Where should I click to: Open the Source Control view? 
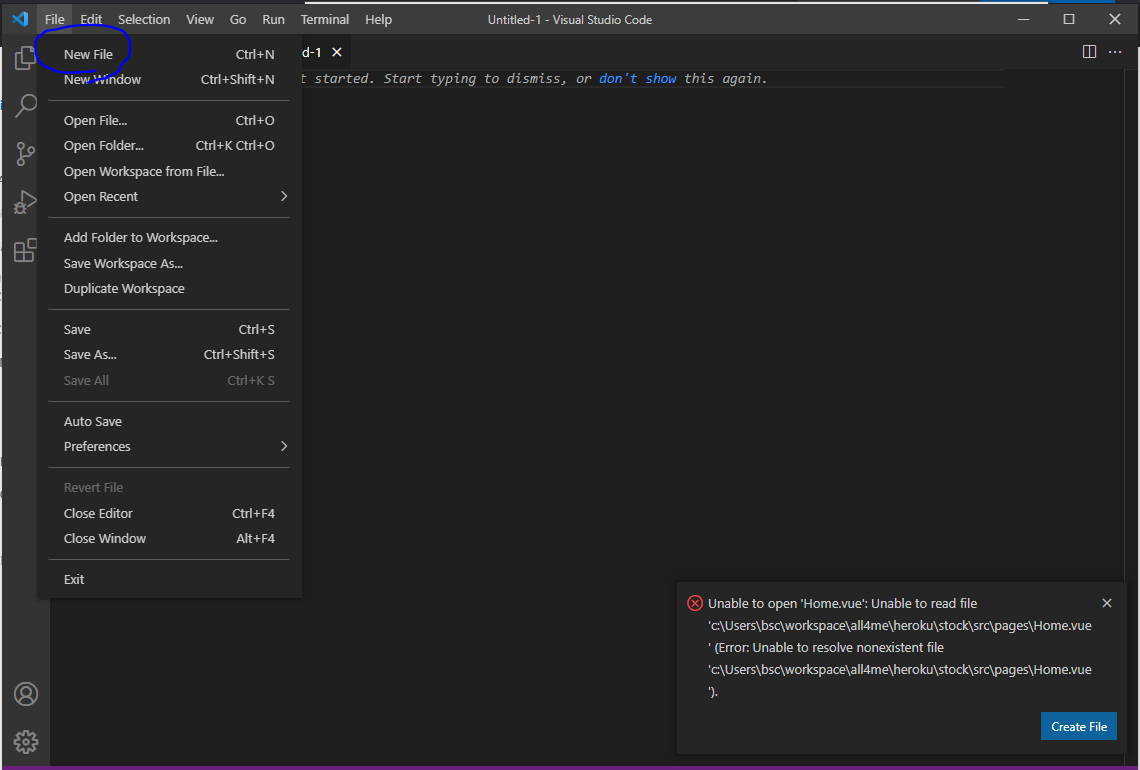click(x=25, y=153)
